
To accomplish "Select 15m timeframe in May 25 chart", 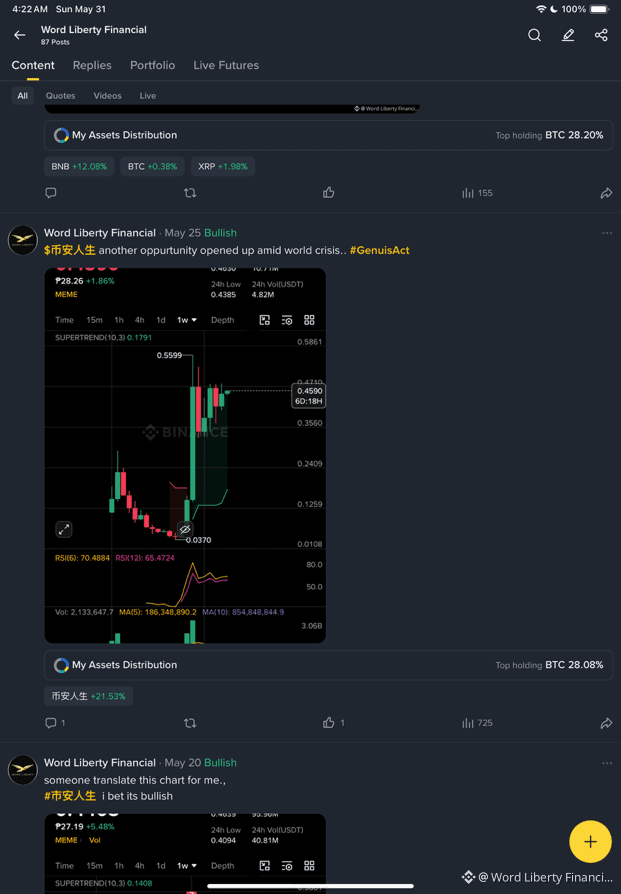I will point(94,320).
